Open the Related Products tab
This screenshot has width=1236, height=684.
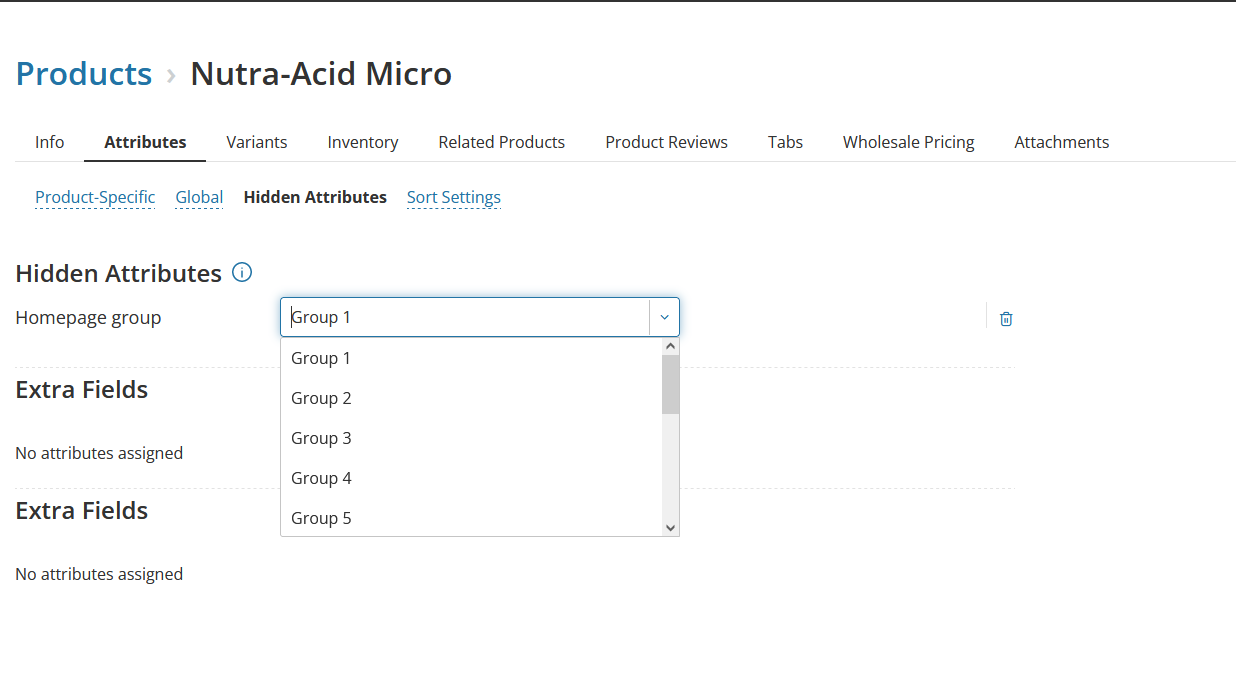point(501,142)
